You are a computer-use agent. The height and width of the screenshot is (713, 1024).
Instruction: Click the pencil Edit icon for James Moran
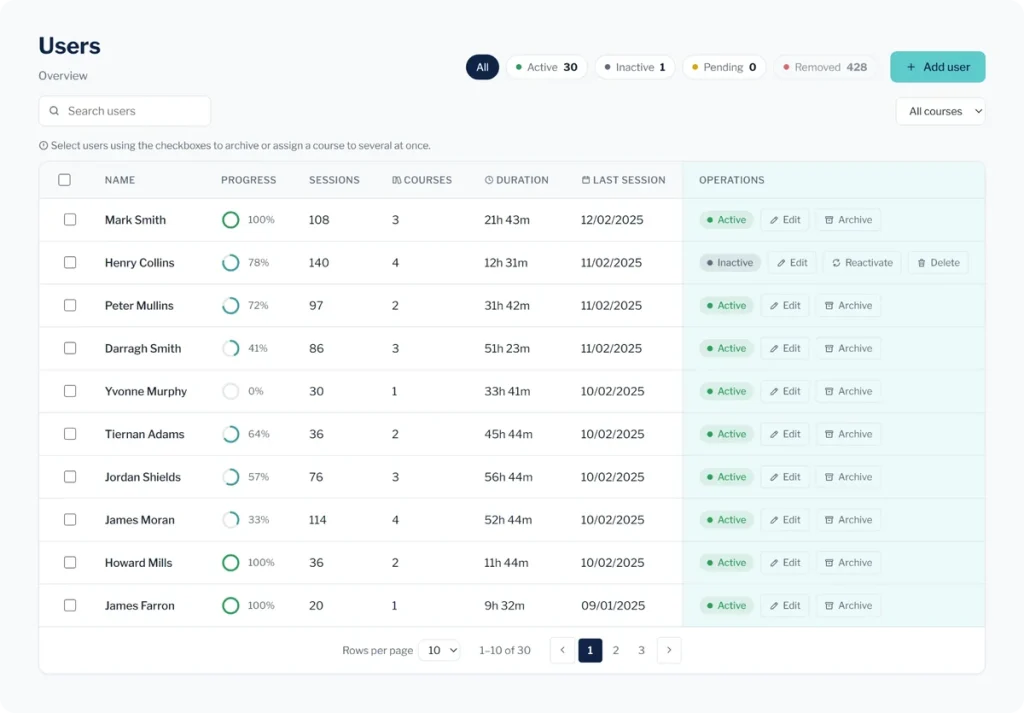point(774,520)
